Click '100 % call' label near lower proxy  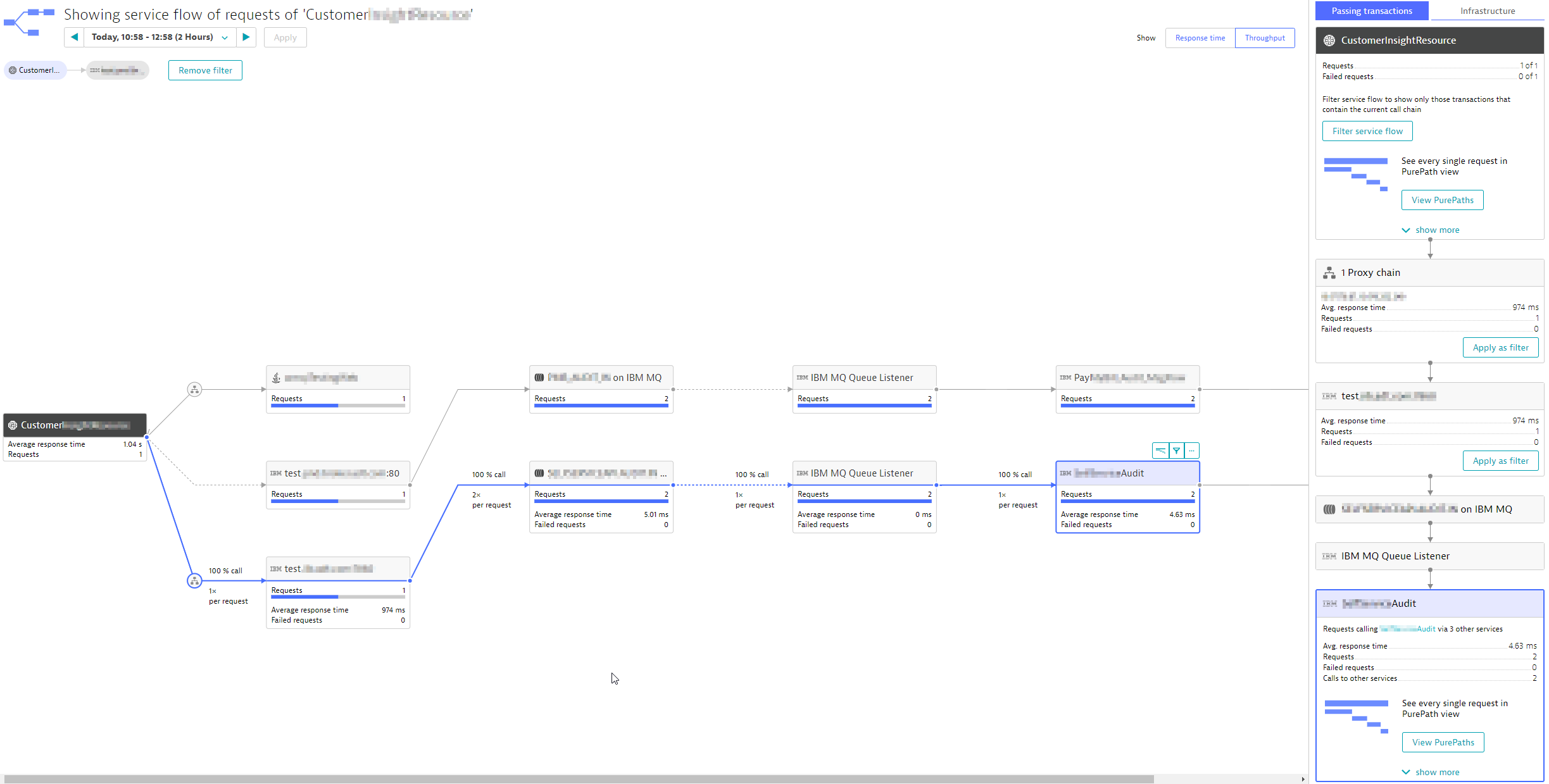(x=225, y=571)
